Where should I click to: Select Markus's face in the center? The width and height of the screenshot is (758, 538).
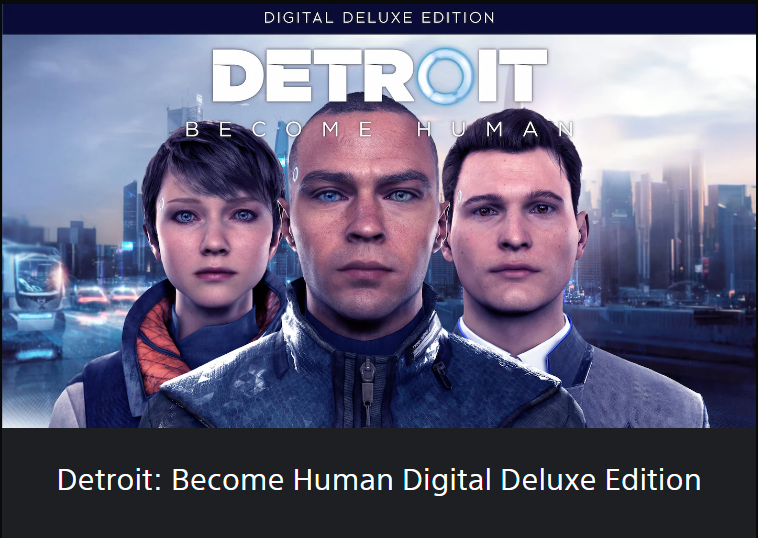pos(365,218)
